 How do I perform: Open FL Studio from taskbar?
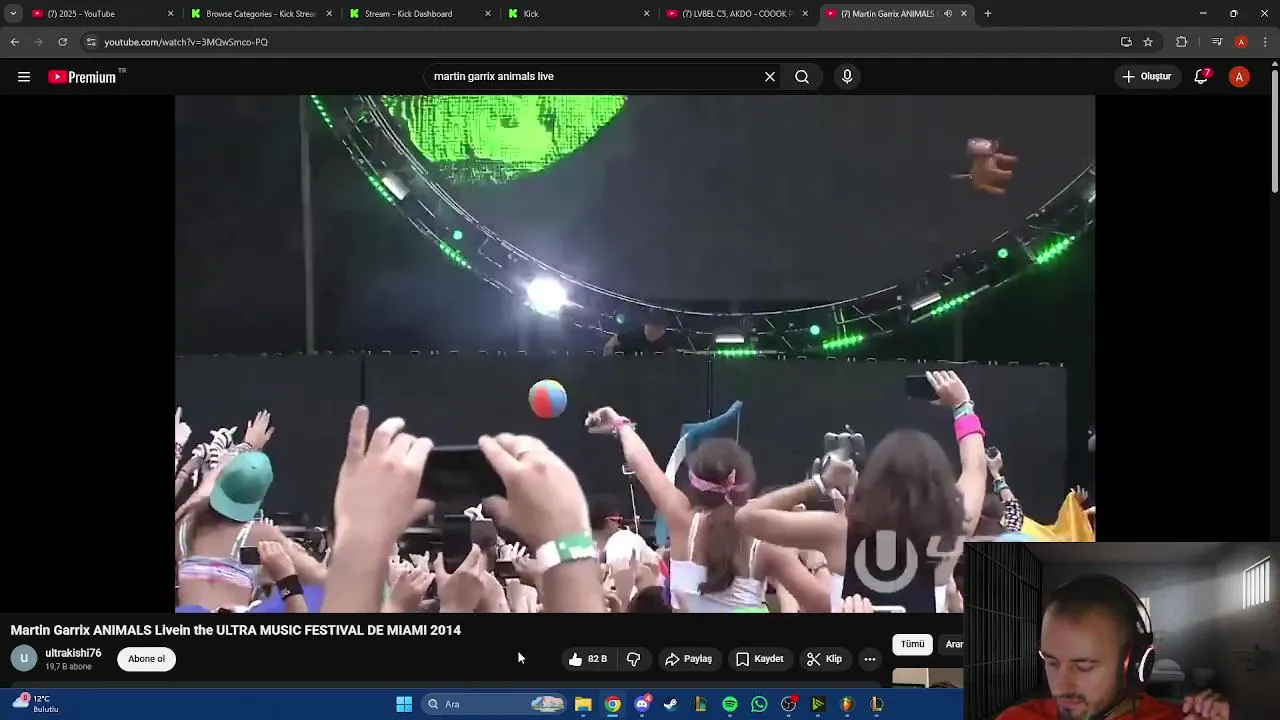(847, 704)
